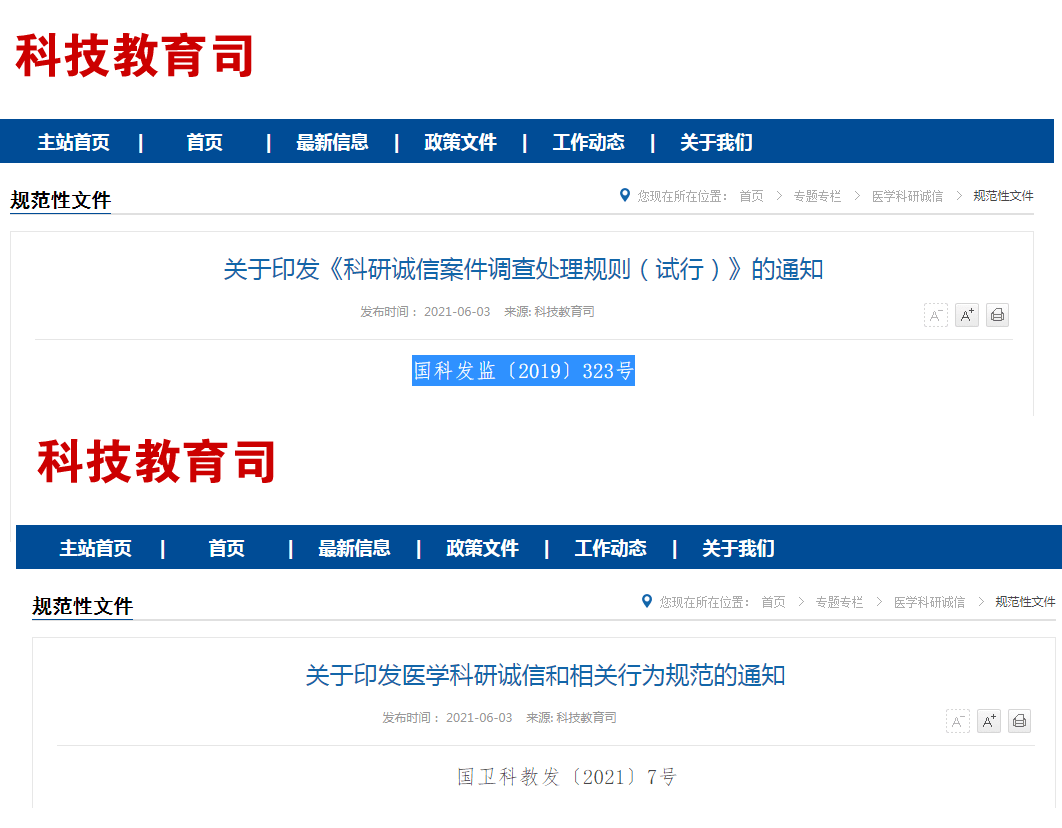This screenshot has width=1062, height=828.
Task: Increase font size with upper A+ icon
Action: coord(967,315)
